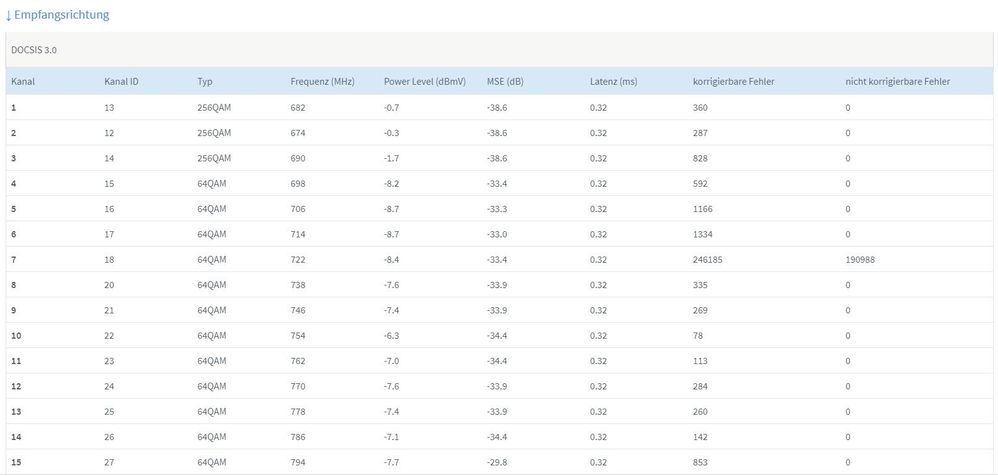This screenshot has width=998, height=476.
Task: Select frequency cell 794
Action: 298,463
